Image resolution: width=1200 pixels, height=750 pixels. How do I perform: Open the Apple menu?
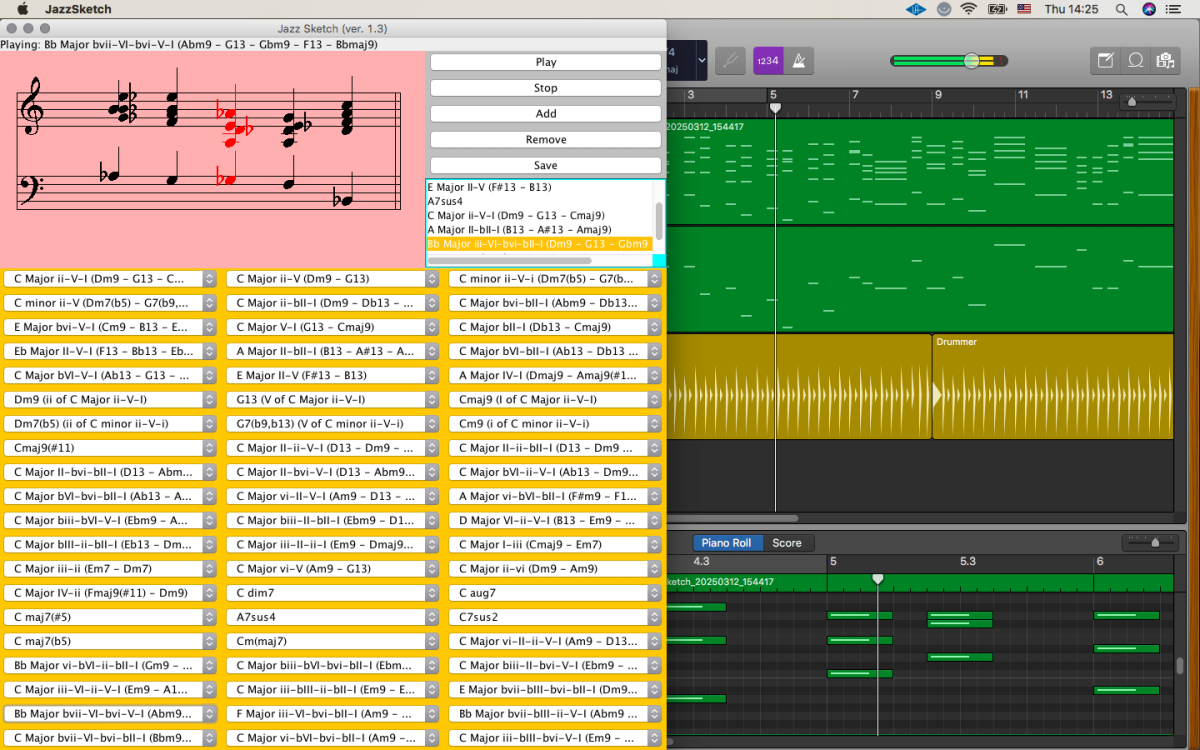coord(22,9)
